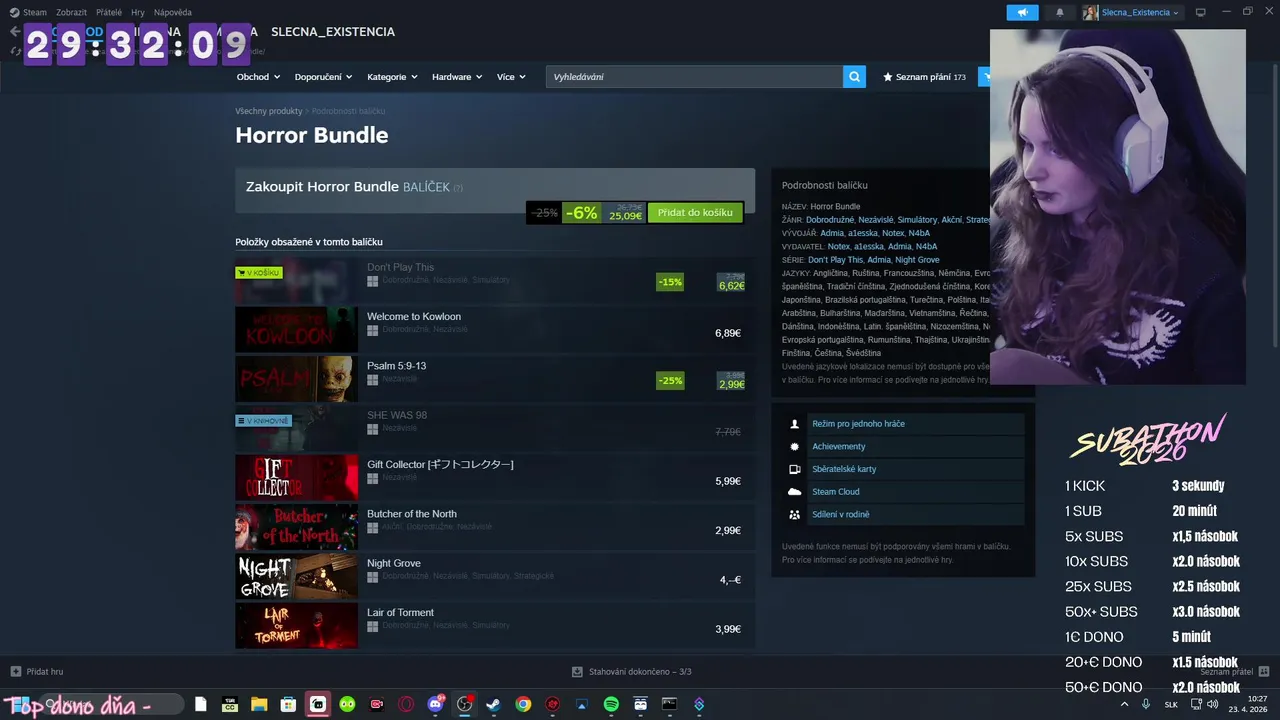Screen dimensions: 1280x720
Task: Click the V KOŠÍKU badge
Action: click(259, 272)
